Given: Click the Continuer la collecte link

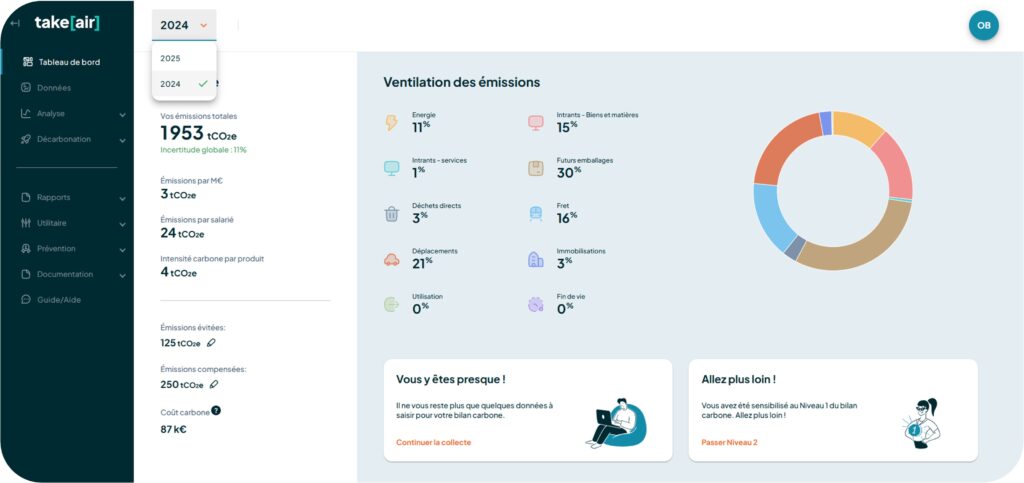Looking at the screenshot, I should click(x=433, y=442).
